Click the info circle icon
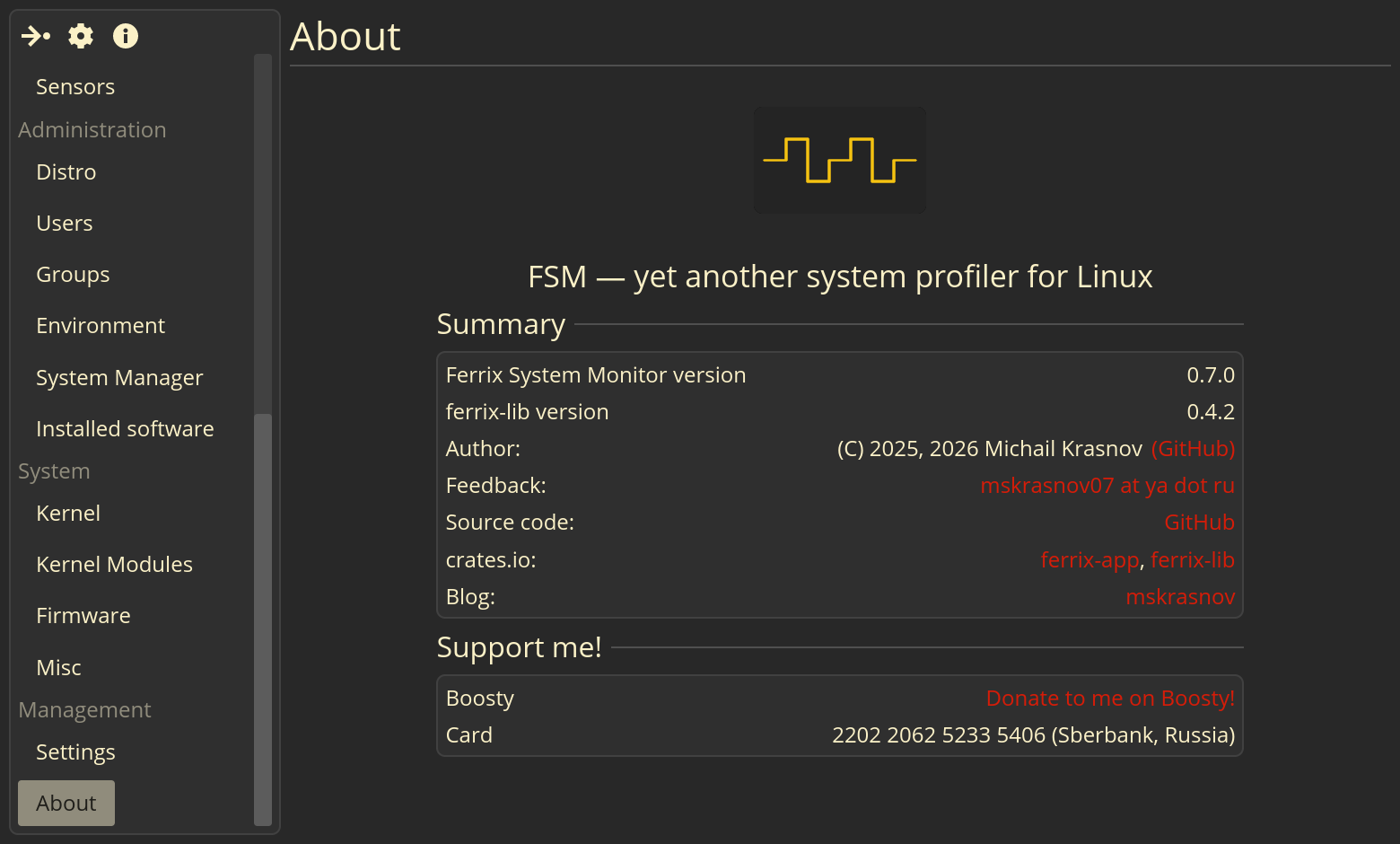 (126, 36)
